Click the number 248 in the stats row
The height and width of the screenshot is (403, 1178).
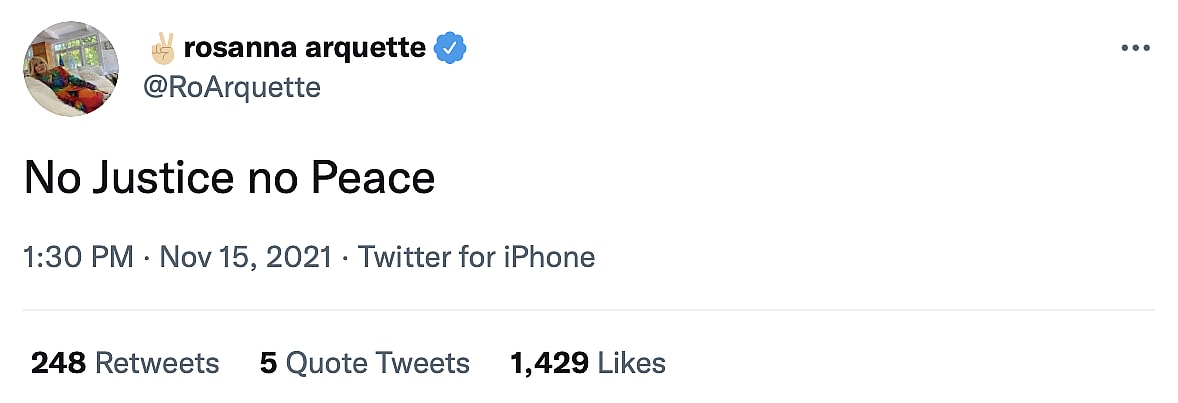point(58,362)
